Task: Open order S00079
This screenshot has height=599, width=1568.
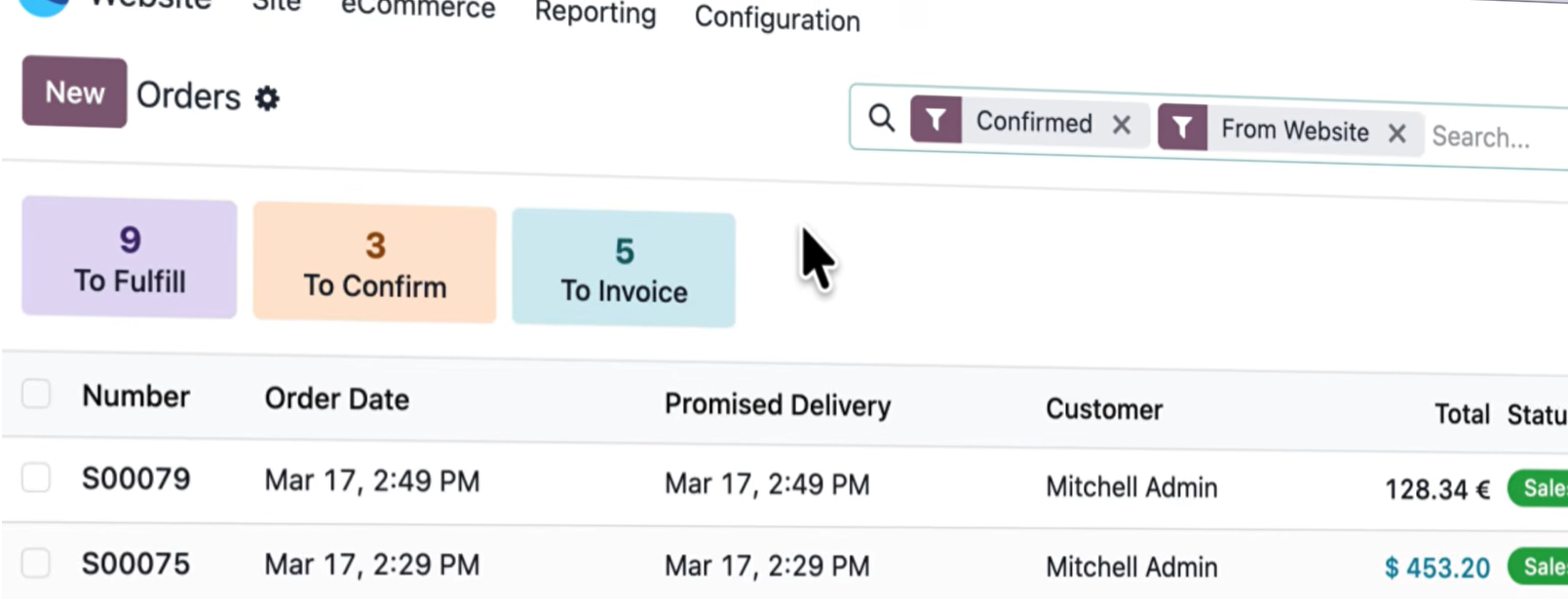Action: click(135, 479)
